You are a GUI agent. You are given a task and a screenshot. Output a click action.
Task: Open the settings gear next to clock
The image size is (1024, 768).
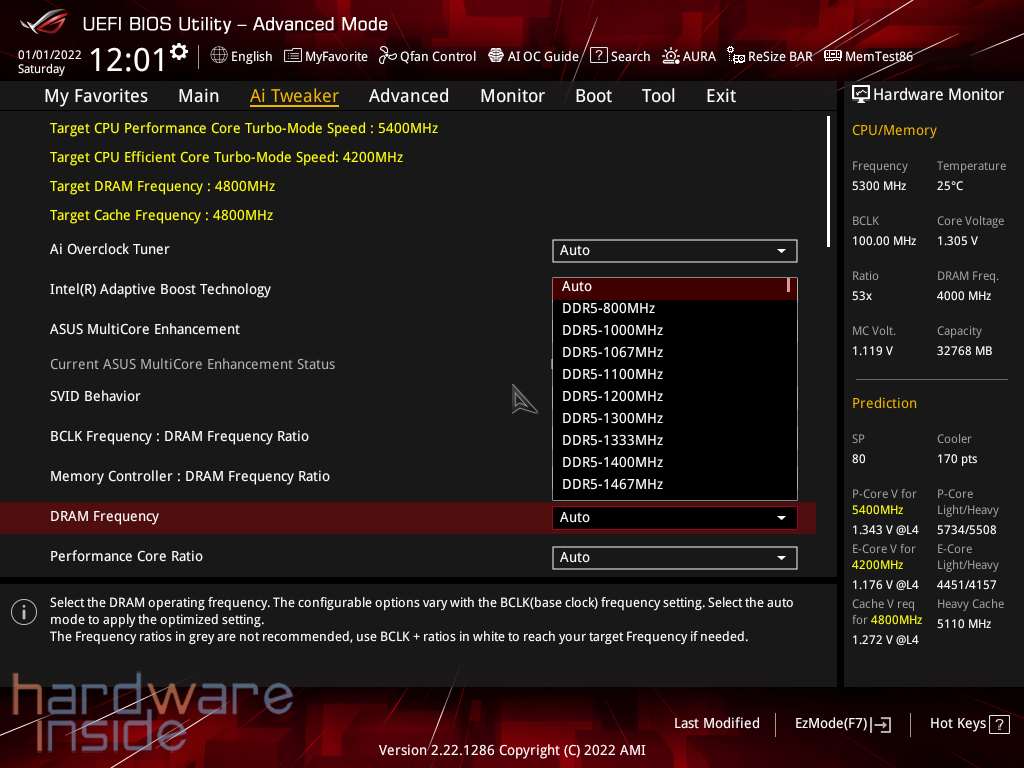pos(179,52)
